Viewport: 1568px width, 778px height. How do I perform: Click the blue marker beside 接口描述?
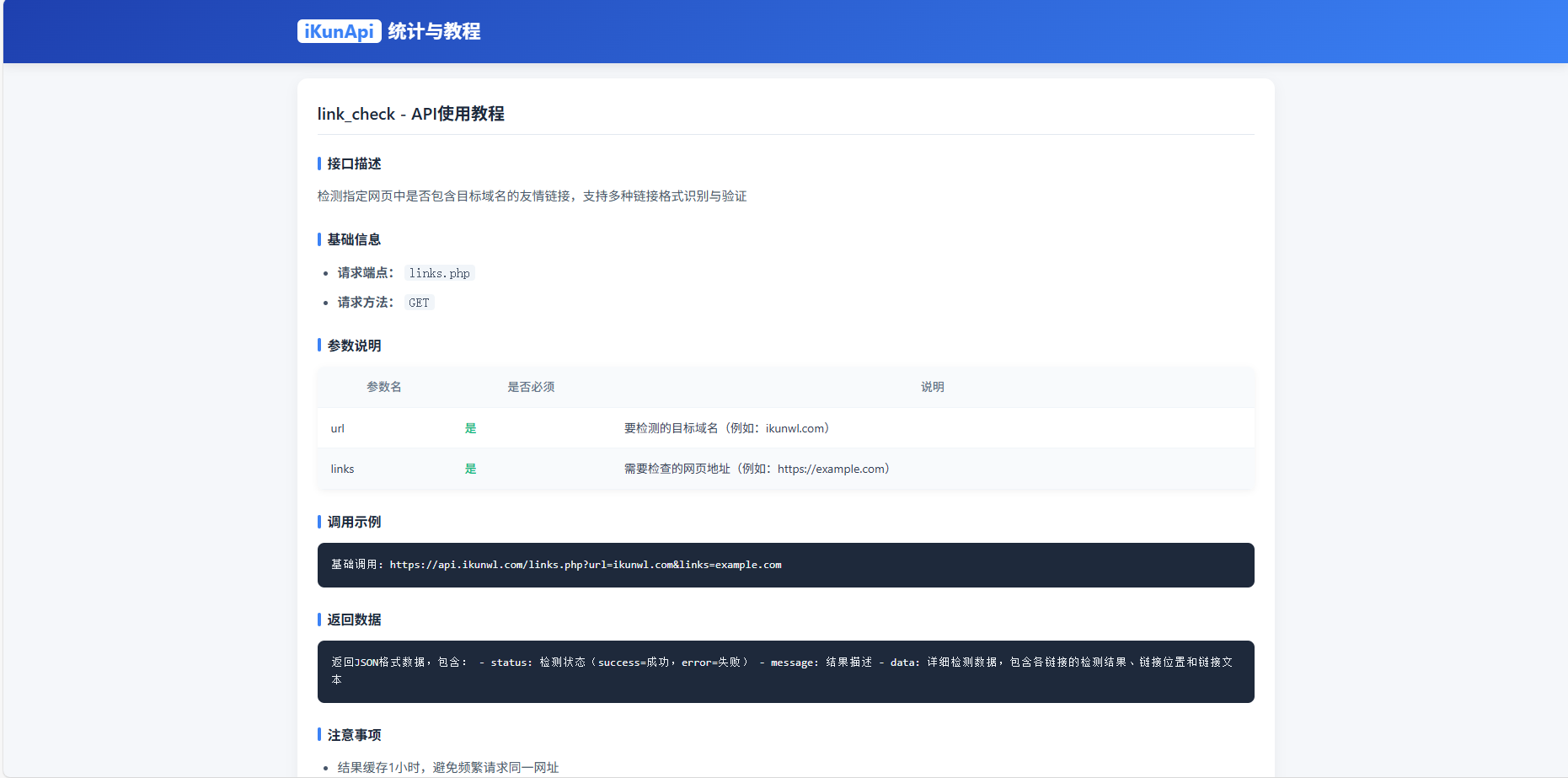pos(318,164)
